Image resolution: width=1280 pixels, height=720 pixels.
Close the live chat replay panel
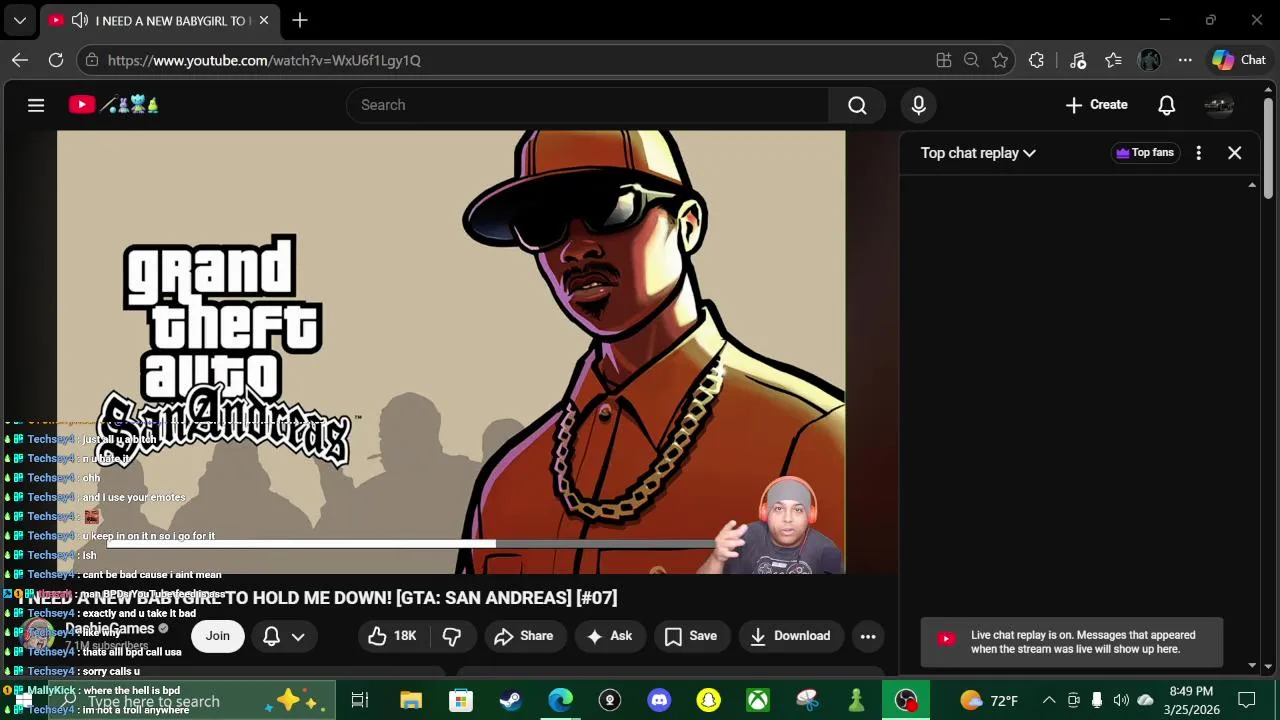click(1234, 153)
